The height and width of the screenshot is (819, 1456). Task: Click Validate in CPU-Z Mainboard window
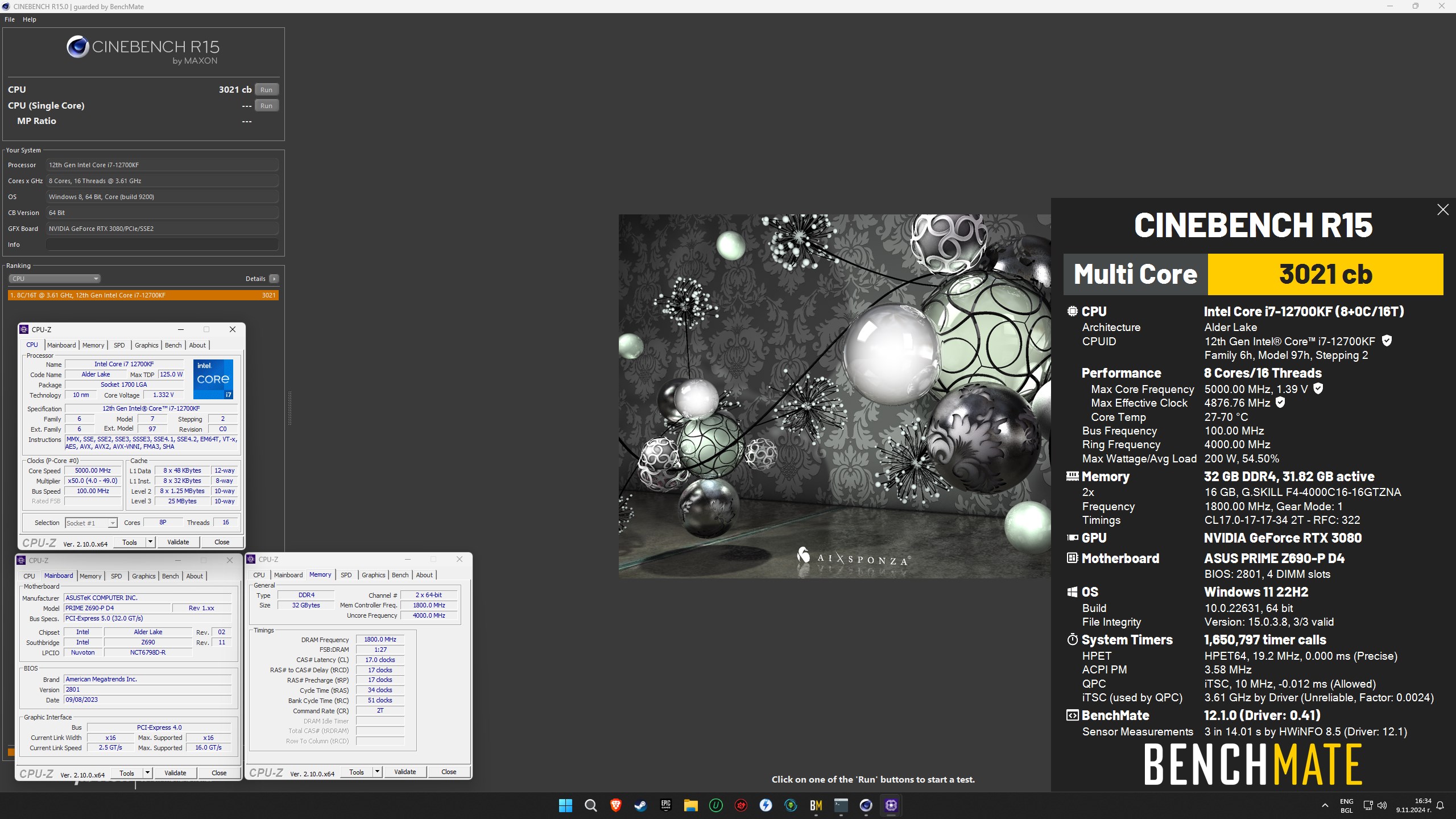(x=175, y=773)
